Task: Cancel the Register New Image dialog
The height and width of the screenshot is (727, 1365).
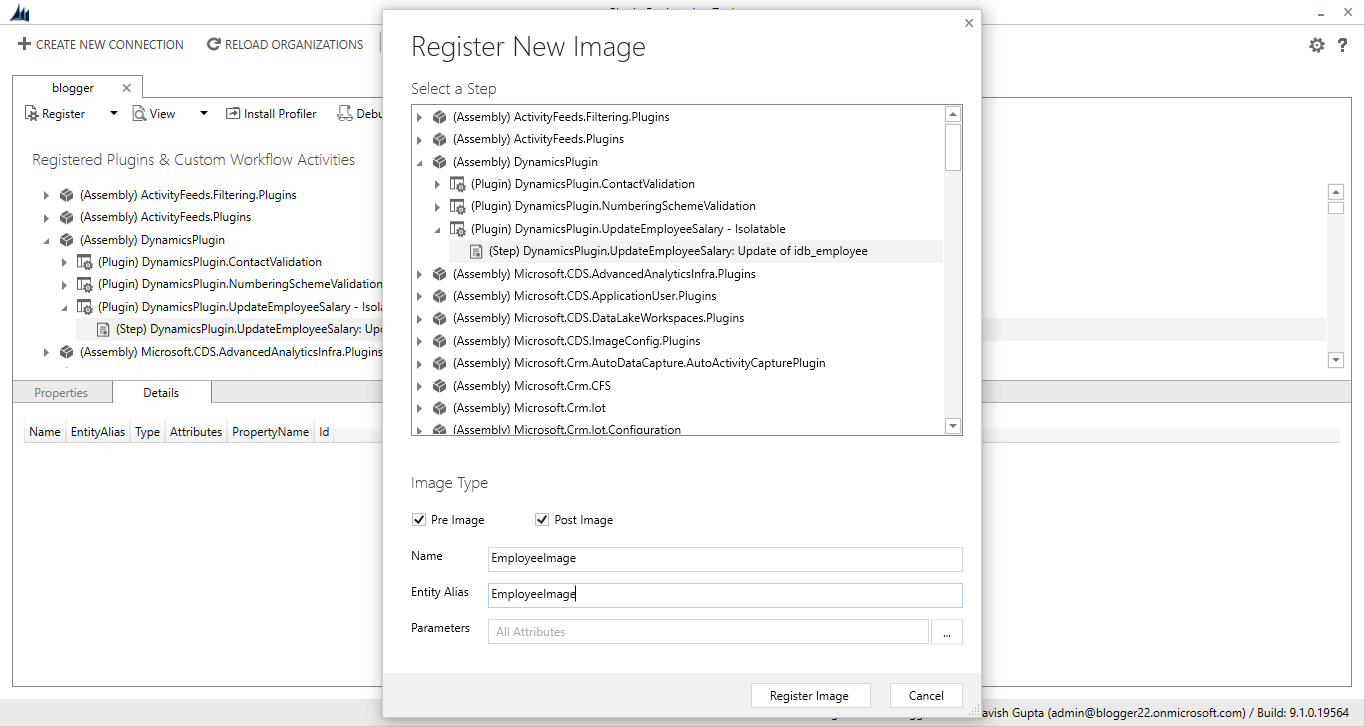Action: (926, 696)
